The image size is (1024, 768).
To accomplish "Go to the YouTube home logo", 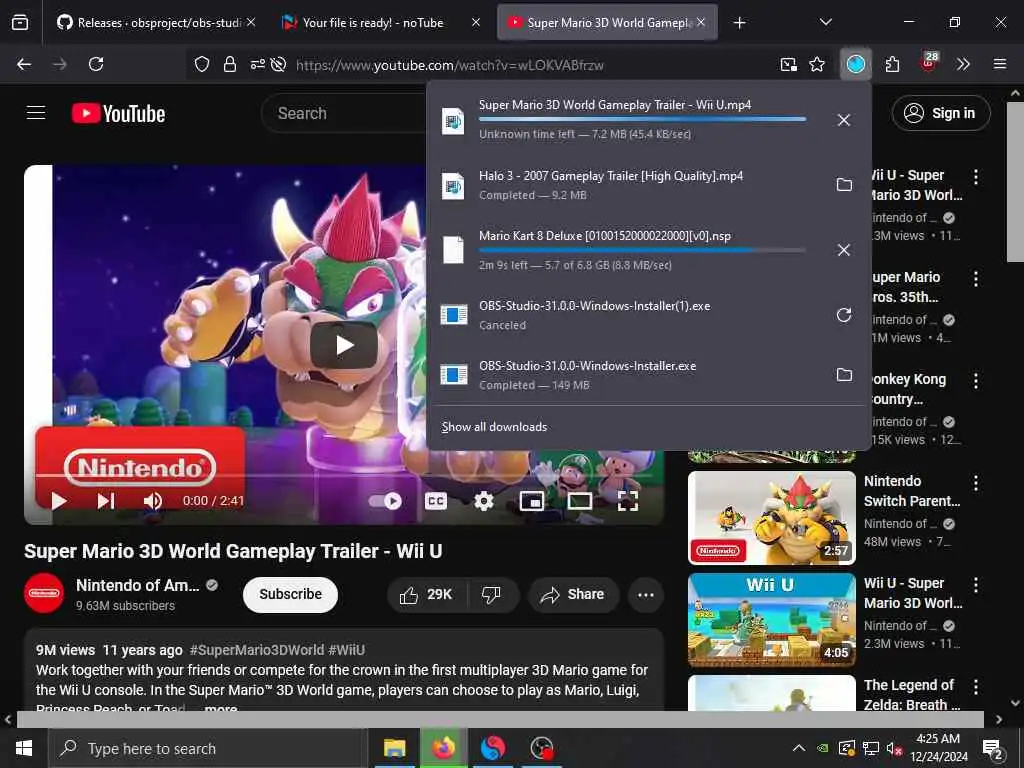I will tap(119, 114).
